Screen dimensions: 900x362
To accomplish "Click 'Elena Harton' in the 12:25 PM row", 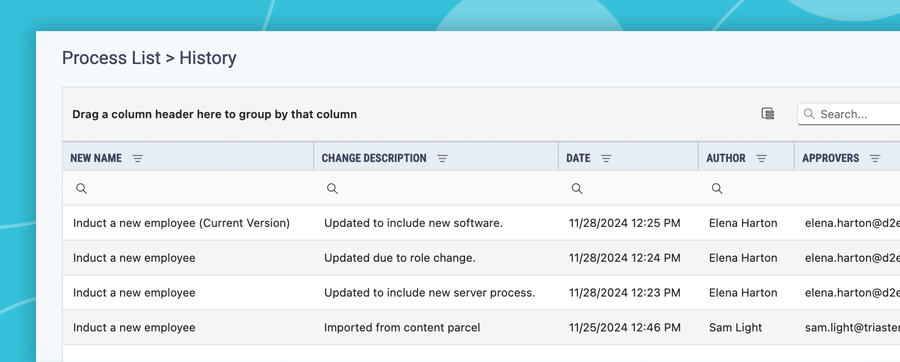I will 743,223.
